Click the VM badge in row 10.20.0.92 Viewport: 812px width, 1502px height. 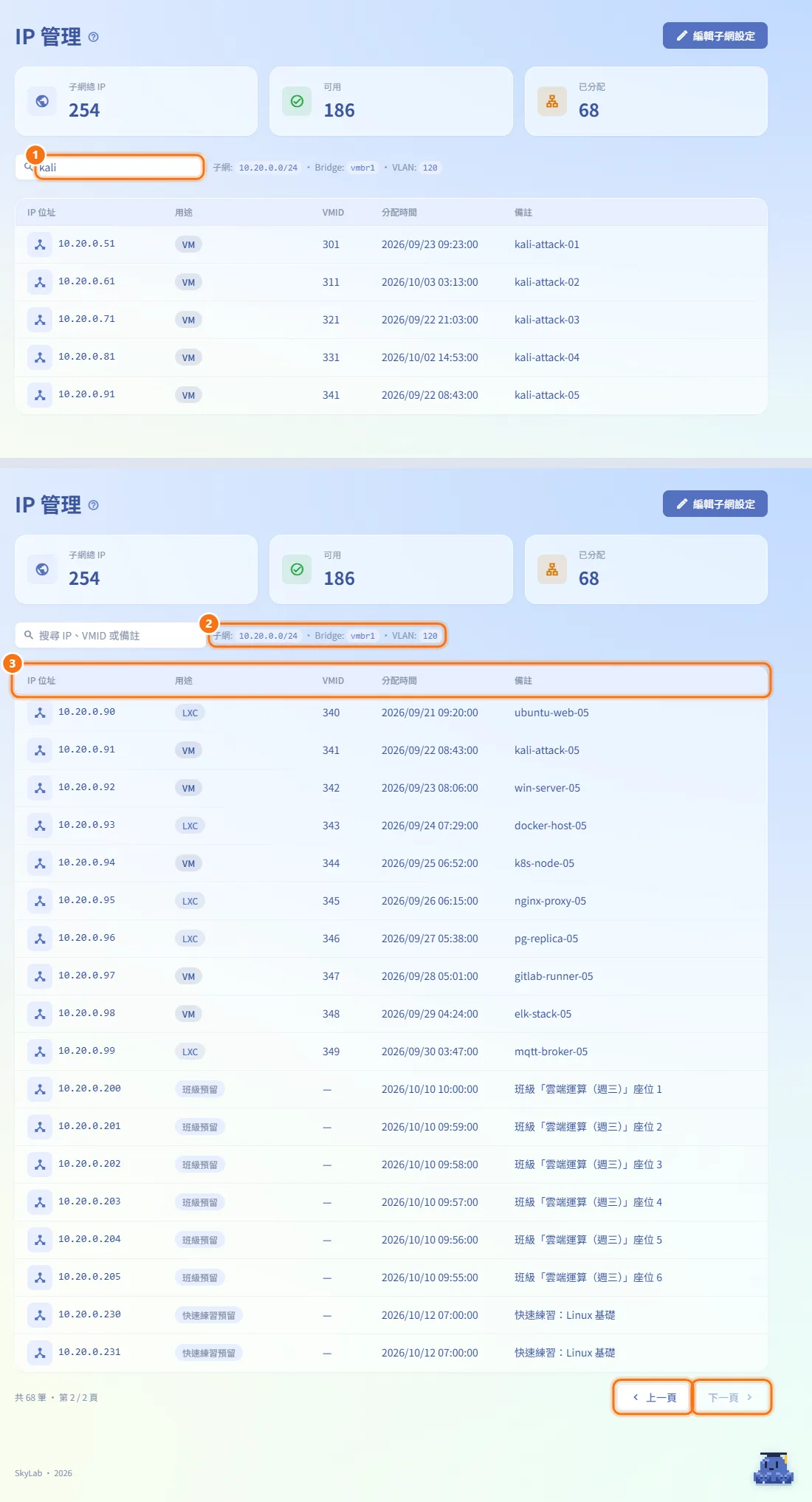188,788
